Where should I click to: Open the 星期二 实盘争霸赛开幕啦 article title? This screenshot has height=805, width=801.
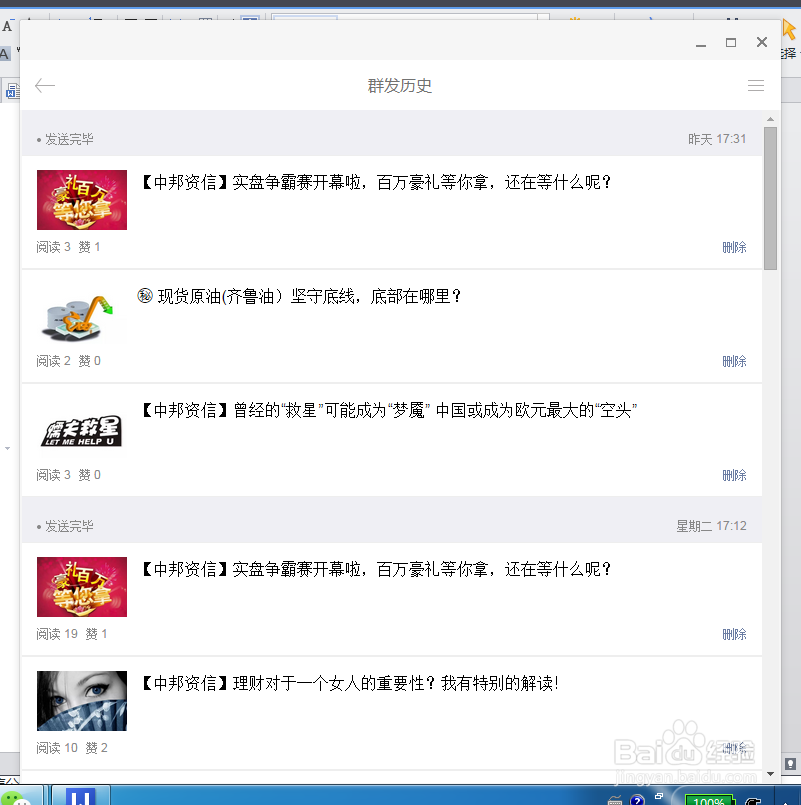coord(376,569)
